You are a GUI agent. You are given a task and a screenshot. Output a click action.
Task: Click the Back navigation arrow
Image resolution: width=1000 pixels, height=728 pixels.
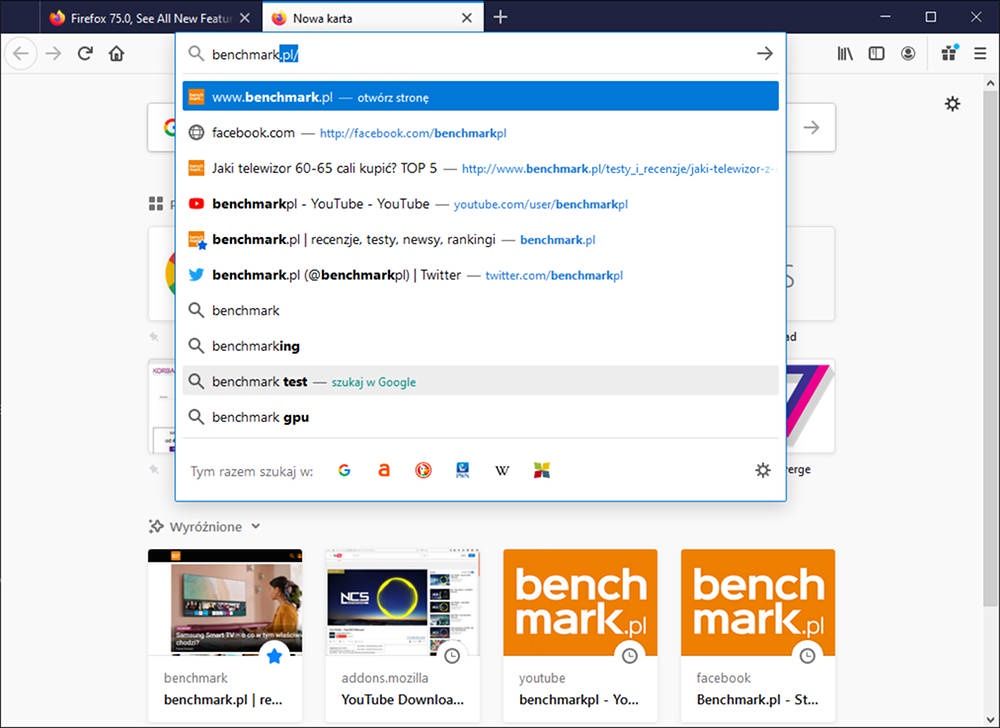[21, 54]
